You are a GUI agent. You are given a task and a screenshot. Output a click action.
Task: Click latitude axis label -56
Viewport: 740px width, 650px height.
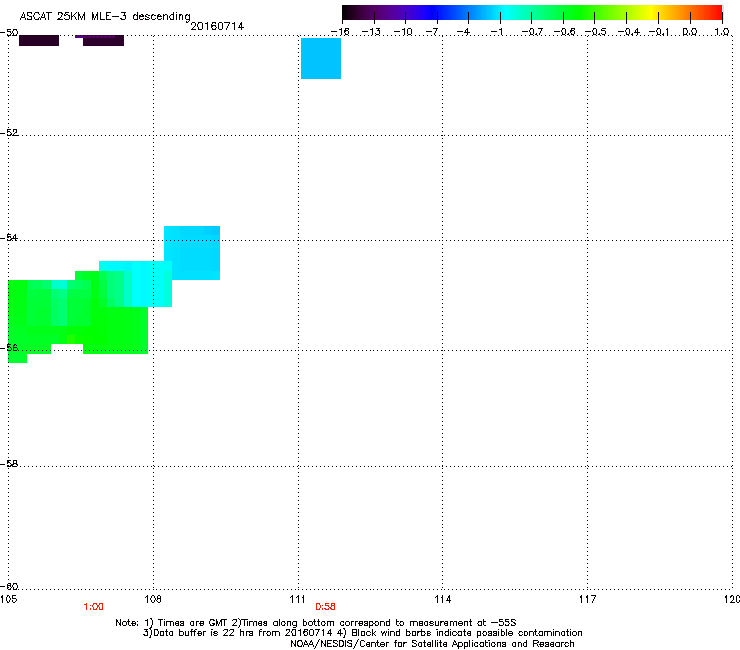(9, 347)
